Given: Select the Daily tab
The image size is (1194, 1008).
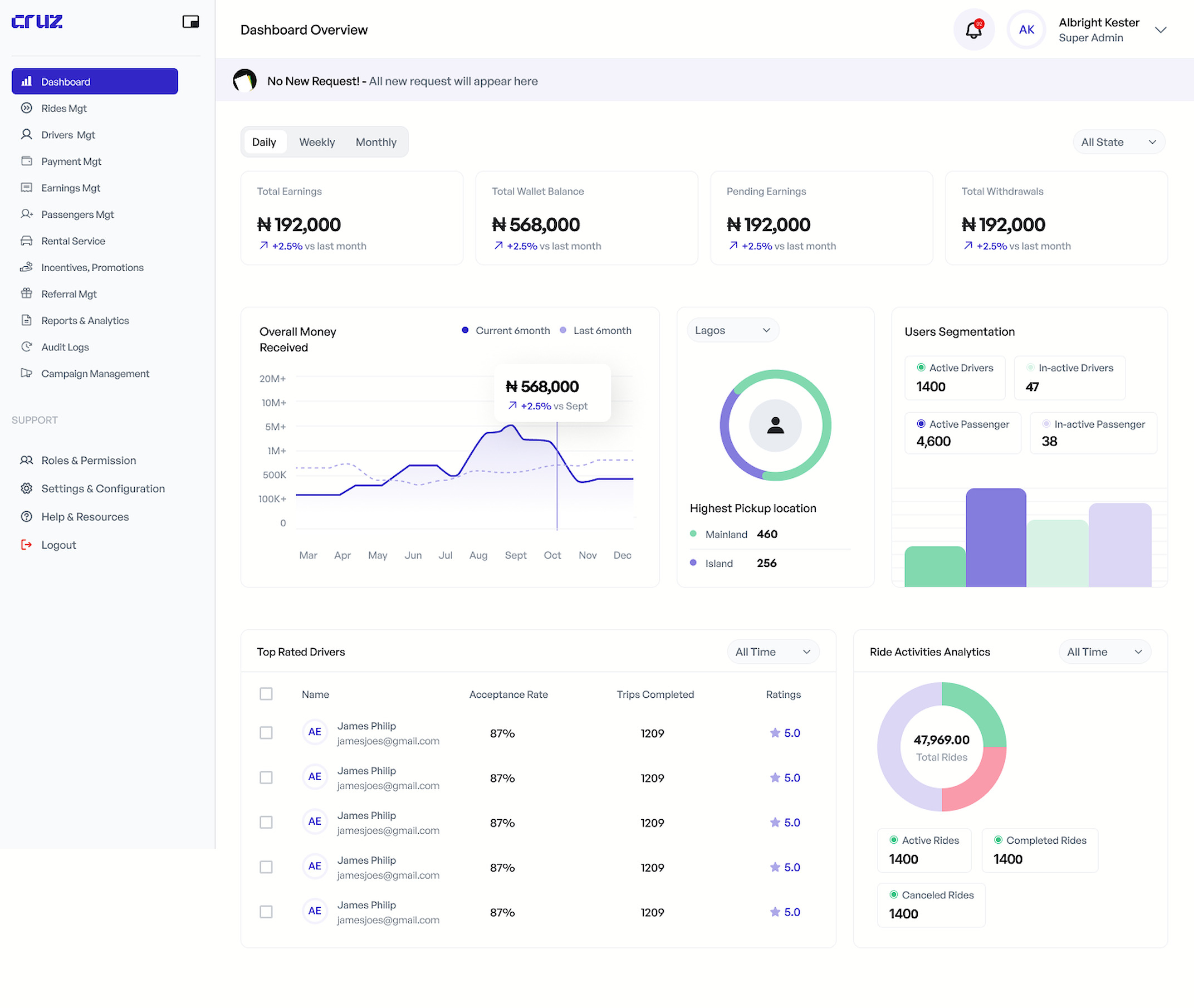Looking at the screenshot, I should tap(264, 141).
